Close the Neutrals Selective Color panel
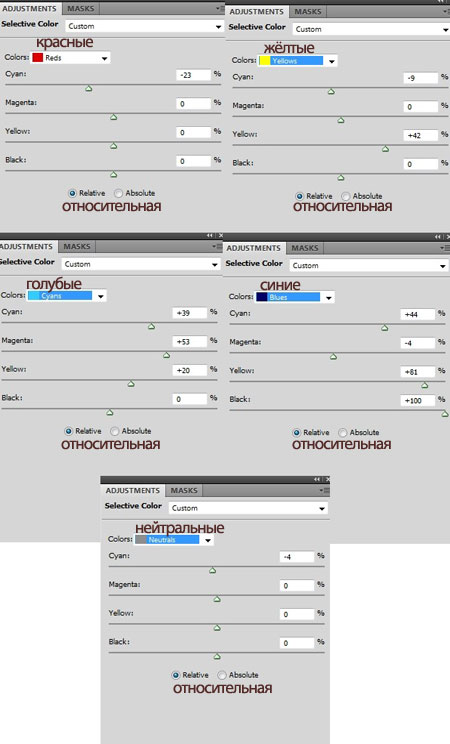450x744 pixels. click(328, 479)
